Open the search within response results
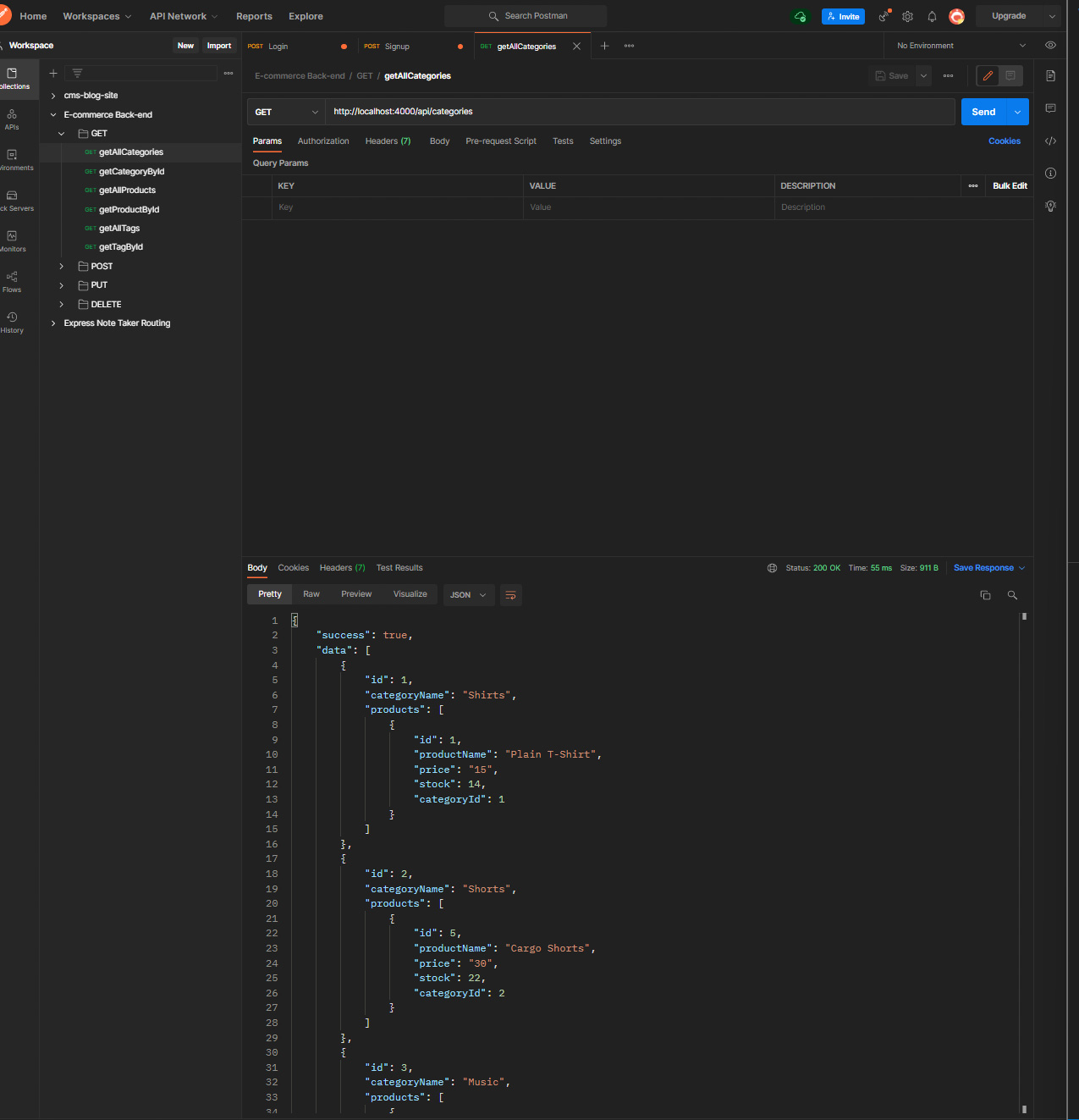The image size is (1079, 1120). coord(1012,595)
